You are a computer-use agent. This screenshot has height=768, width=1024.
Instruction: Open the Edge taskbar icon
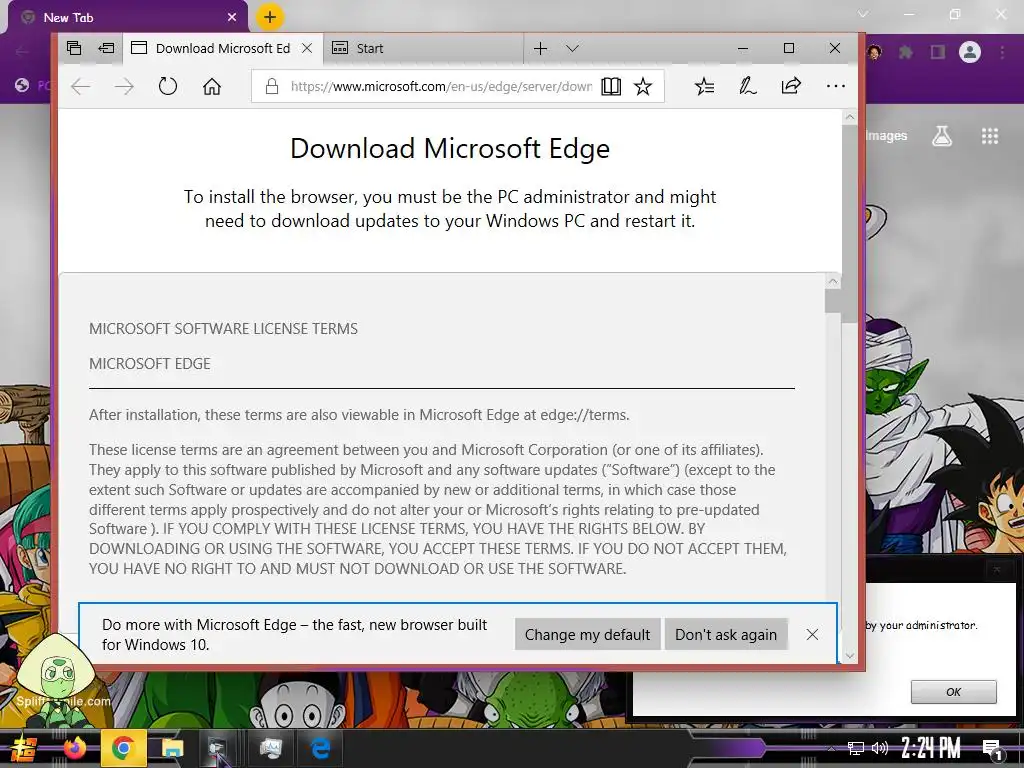320,748
